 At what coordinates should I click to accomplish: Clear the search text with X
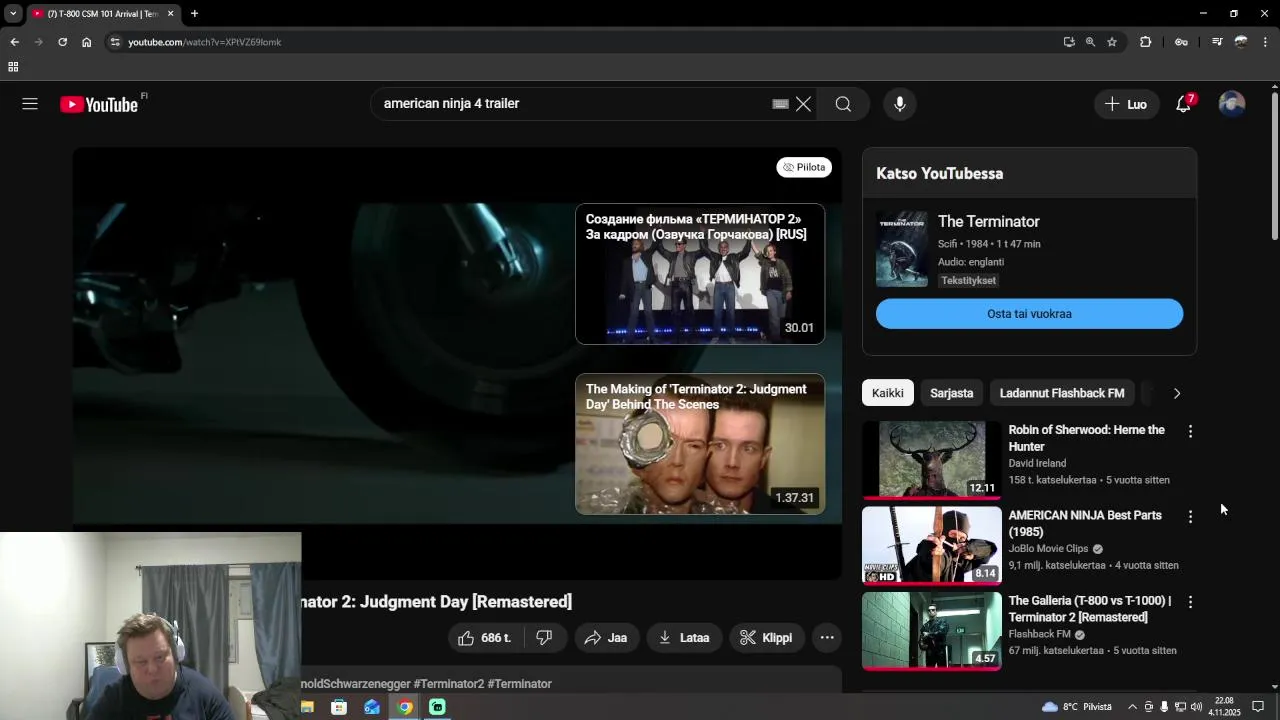(803, 104)
